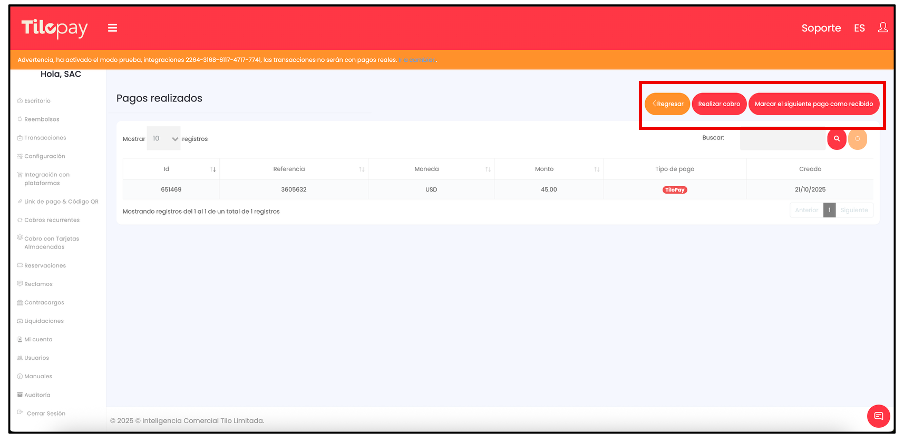
Task: Click into the Buscar search field
Action: 782,139
